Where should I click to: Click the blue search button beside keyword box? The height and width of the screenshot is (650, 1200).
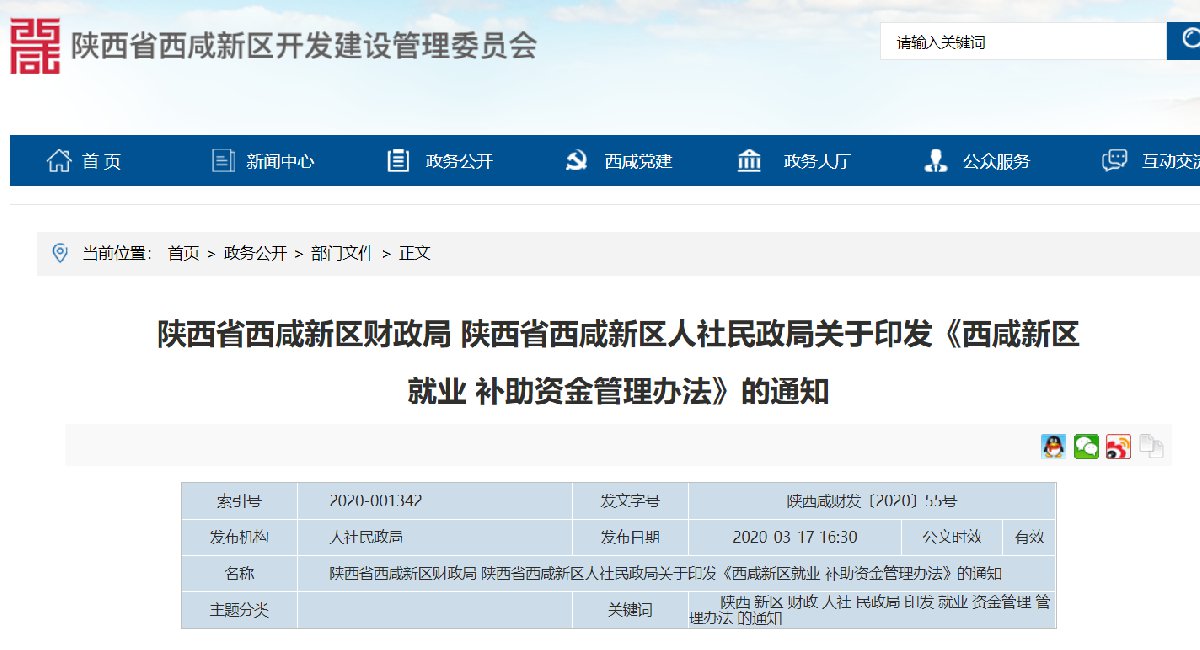click(1184, 41)
